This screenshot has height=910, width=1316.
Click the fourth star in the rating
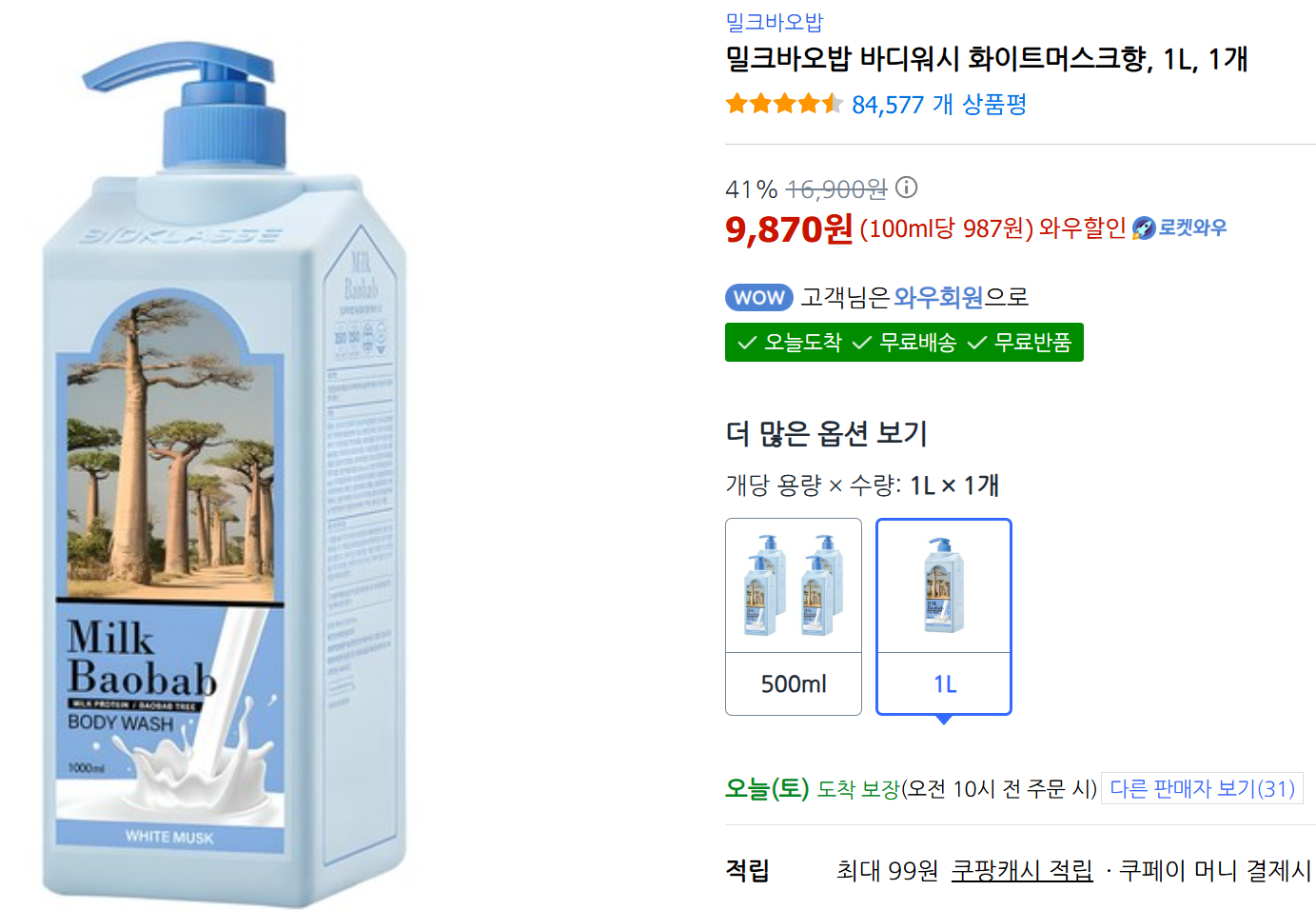(808, 103)
